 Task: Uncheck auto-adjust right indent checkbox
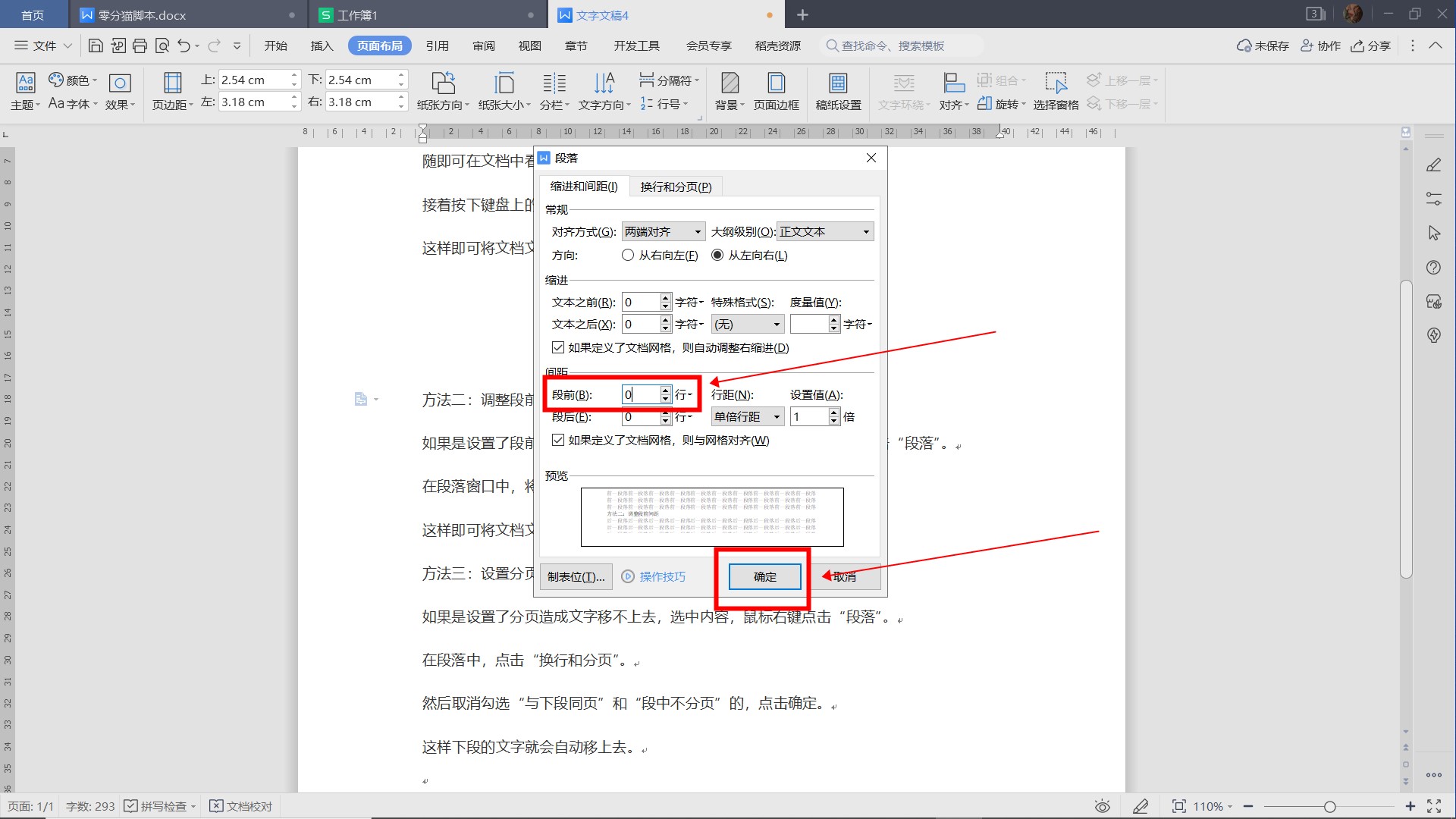558,348
